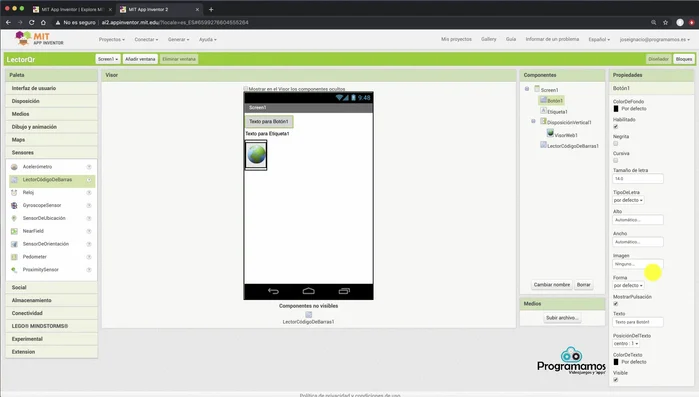The height and width of the screenshot is (397, 699).
Task: Click the ProximitySensor palette icon
Action: click(x=14, y=270)
